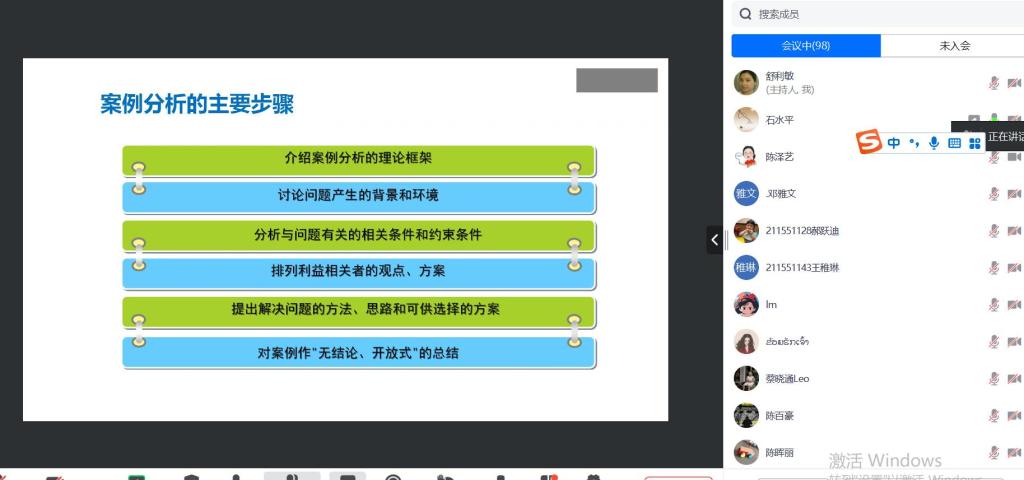Screen dimensions: 1024x480
Task: Unmute microphone for host 舒利敏
Action: pos(994,83)
